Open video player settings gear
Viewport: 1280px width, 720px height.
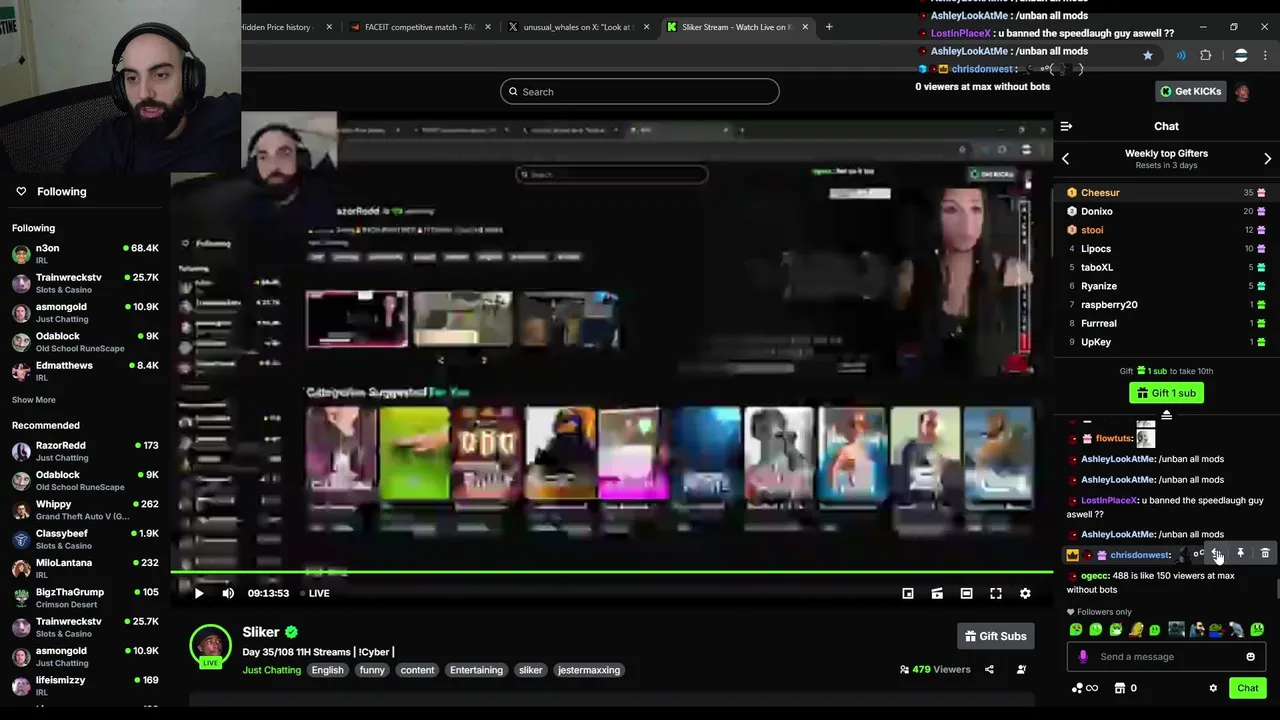click(1025, 593)
